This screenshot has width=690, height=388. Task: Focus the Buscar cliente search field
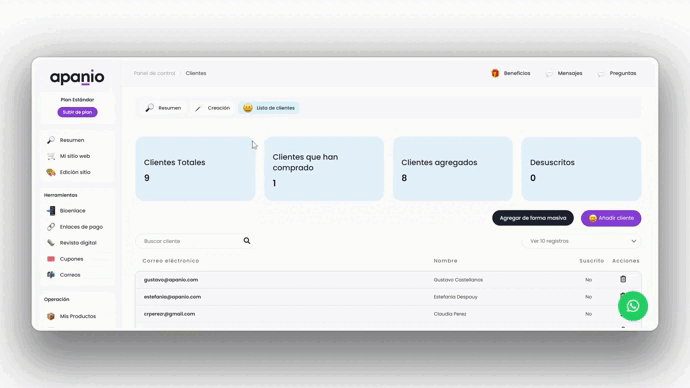coord(190,241)
